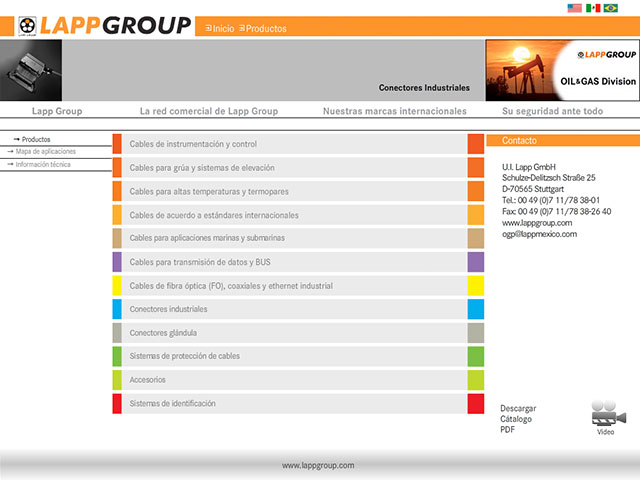Screen dimensions: 640x480
Task: Select the Brazil flag icon
Action: coord(611,8)
